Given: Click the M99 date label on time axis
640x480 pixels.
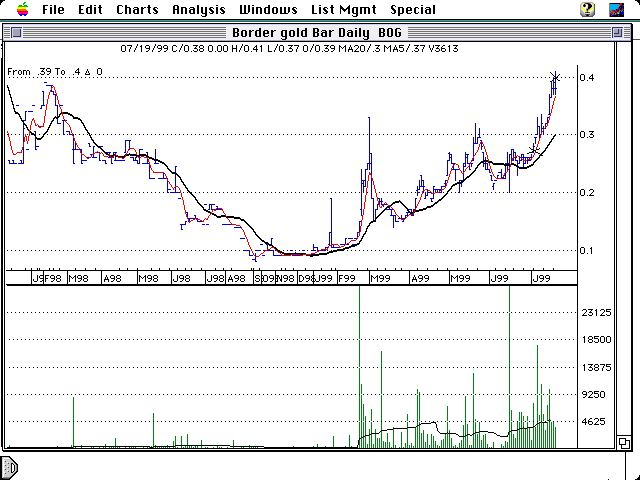Looking at the screenshot, I should [x=379, y=277].
